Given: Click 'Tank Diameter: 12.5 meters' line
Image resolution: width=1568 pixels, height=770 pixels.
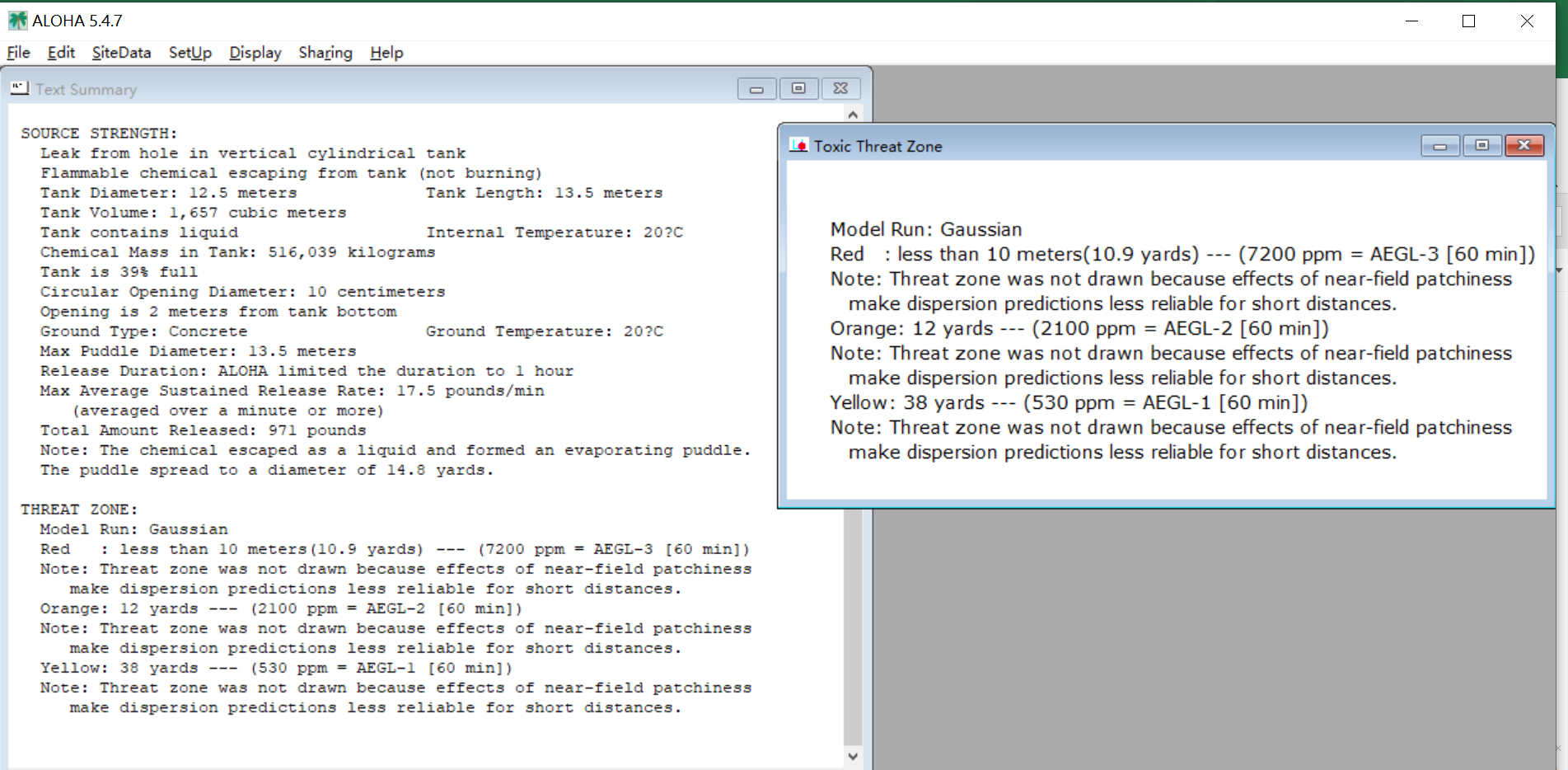Looking at the screenshot, I should point(169,193).
